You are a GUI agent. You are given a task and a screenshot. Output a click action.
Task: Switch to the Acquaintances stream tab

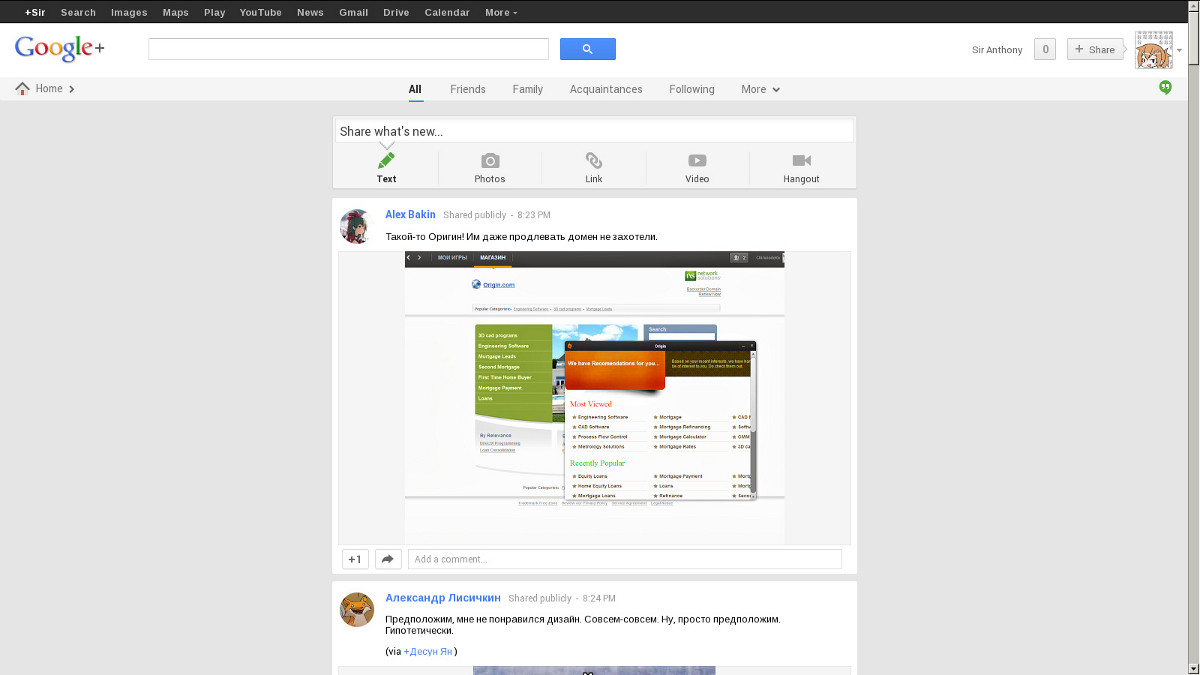click(606, 89)
